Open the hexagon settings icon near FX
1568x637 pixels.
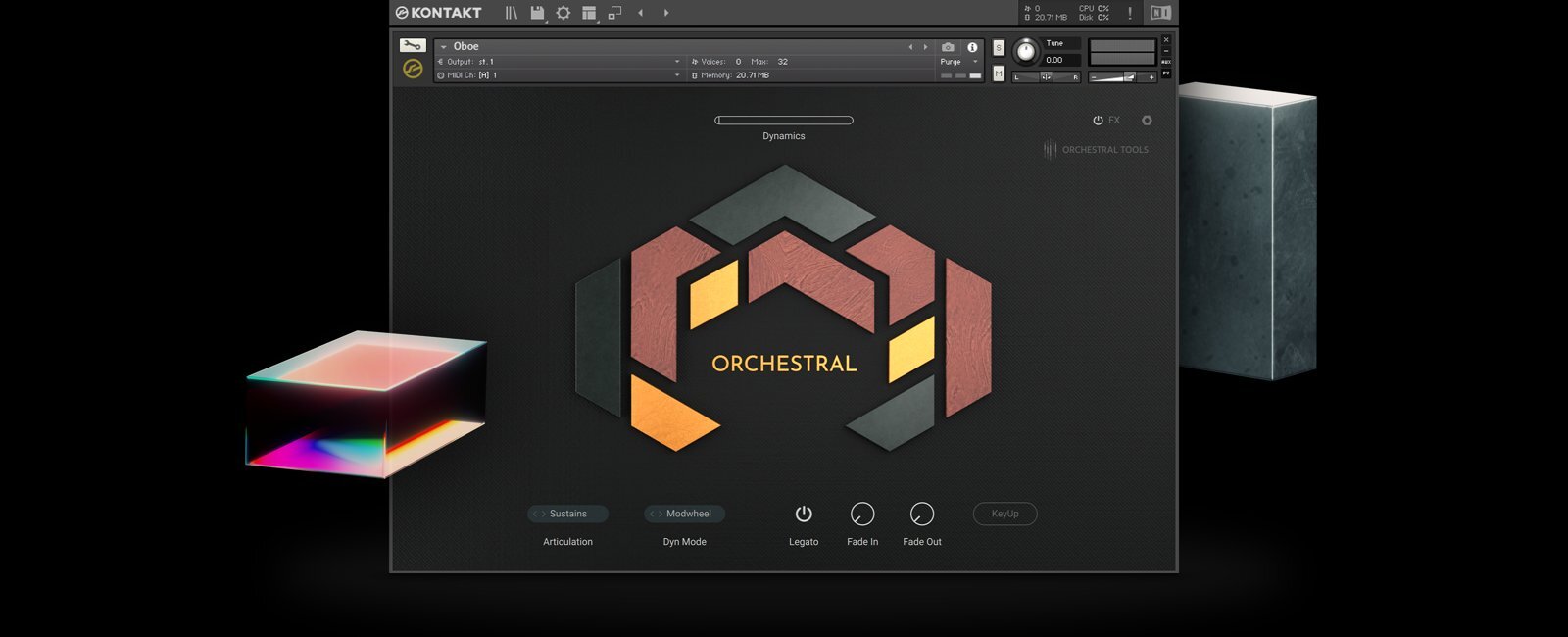pyautogui.click(x=1147, y=121)
